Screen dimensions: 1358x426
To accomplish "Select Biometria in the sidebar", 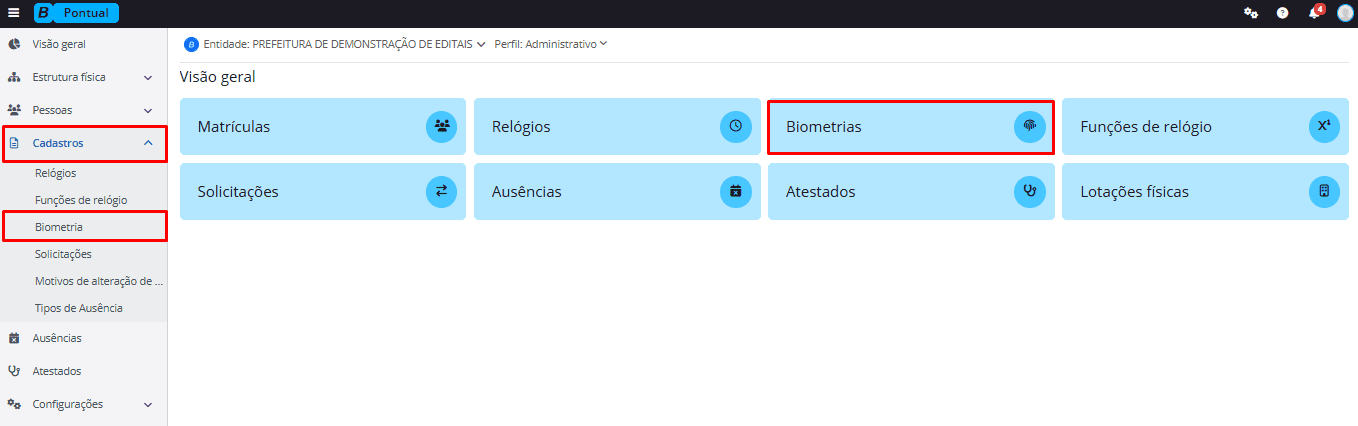I will point(59,227).
